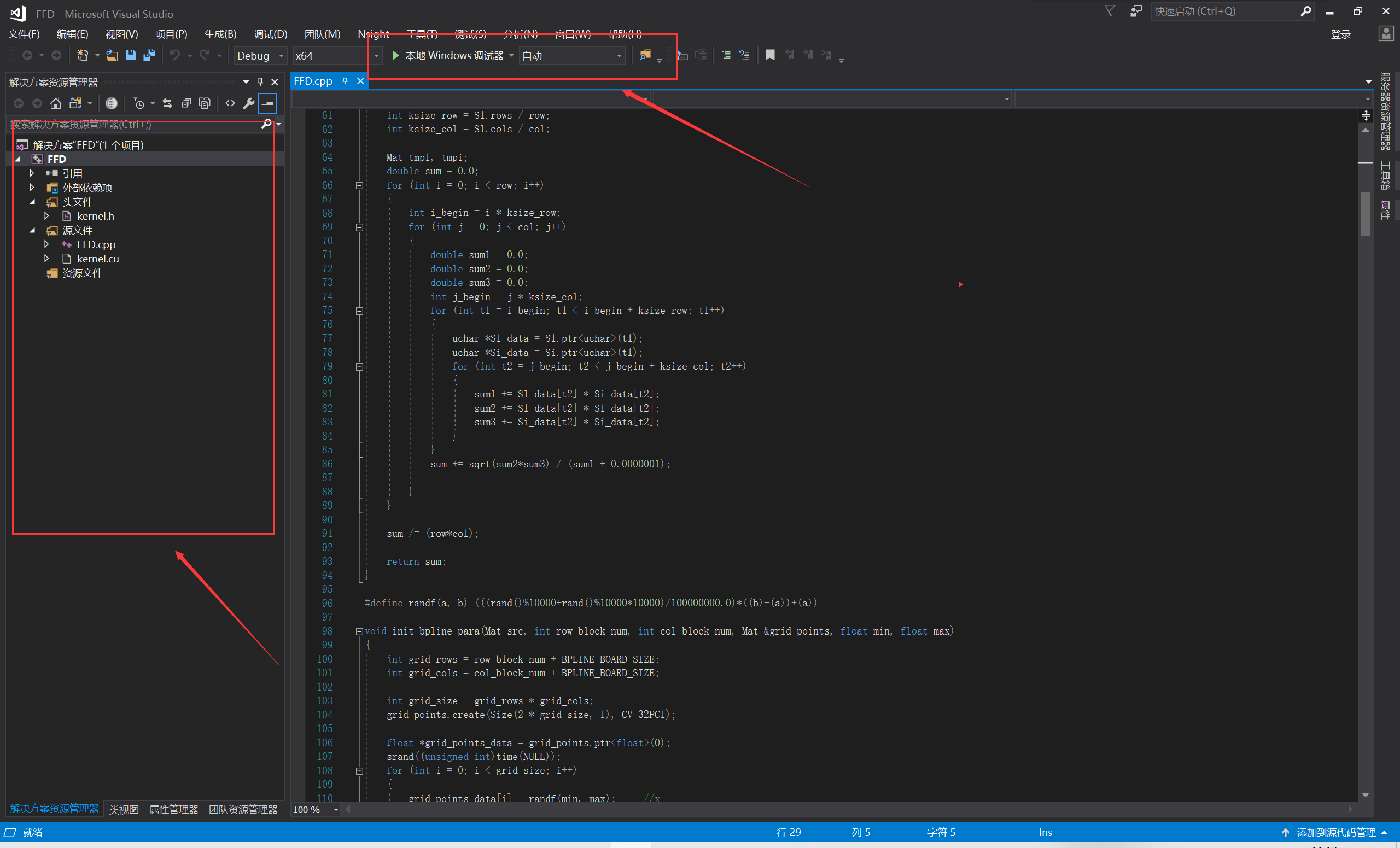Image resolution: width=1400 pixels, height=848 pixels.
Task: Click the Collapse All icon in Solution Explorer
Action: 186,103
